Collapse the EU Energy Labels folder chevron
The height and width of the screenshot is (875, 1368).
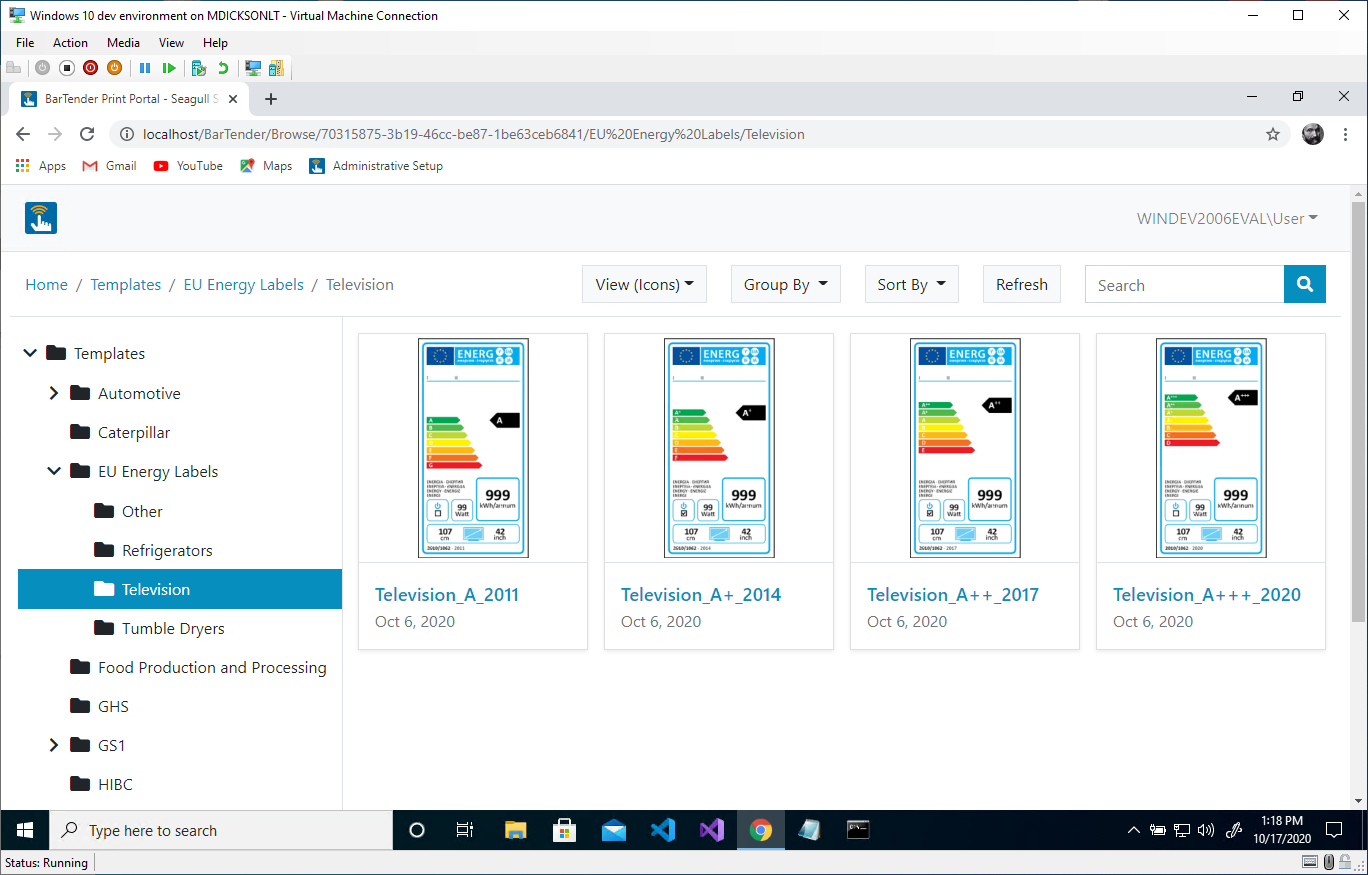coord(54,472)
